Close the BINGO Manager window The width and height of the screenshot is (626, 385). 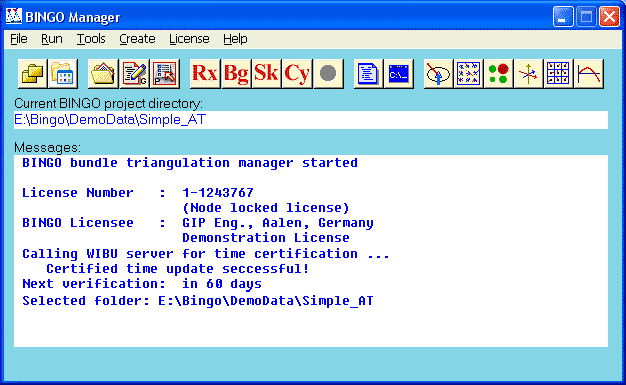609,17
